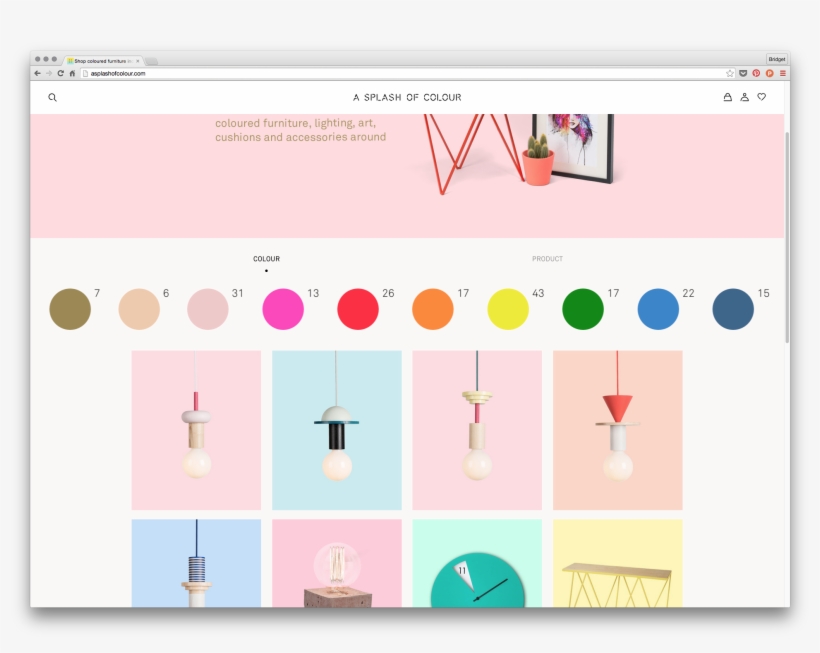The image size is (820, 653).
Task: Reload the page with the refresh icon
Action: (61, 73)
